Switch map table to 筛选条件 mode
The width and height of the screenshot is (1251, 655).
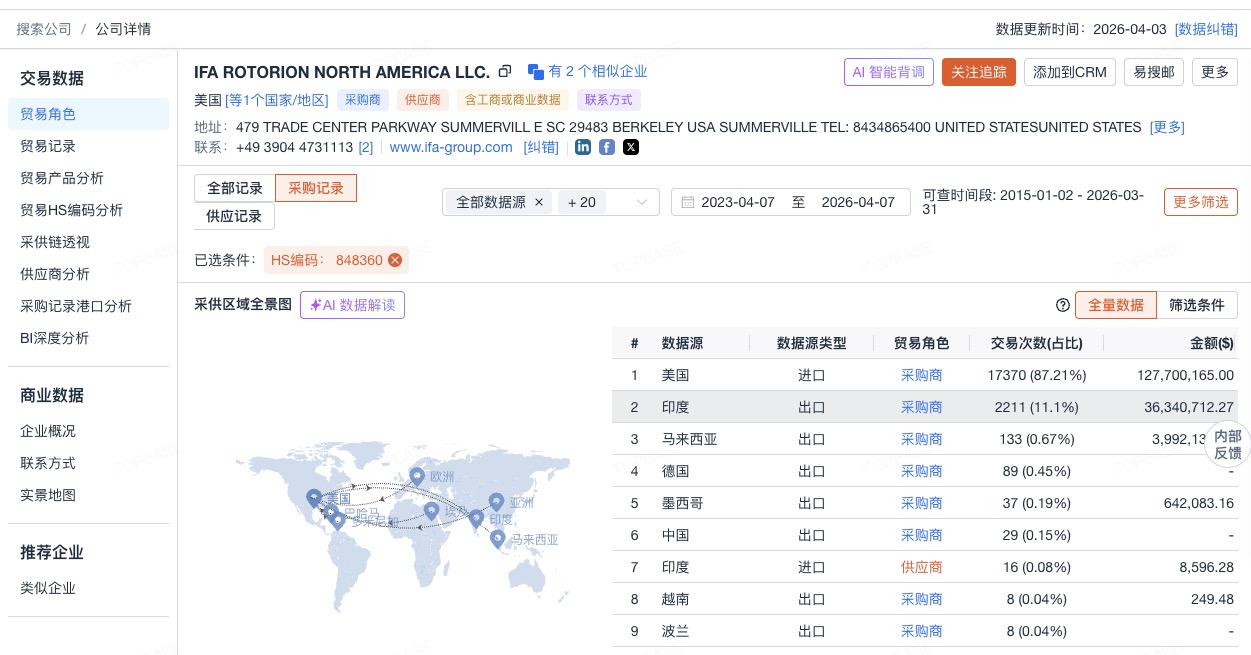tap(1197, 305)
